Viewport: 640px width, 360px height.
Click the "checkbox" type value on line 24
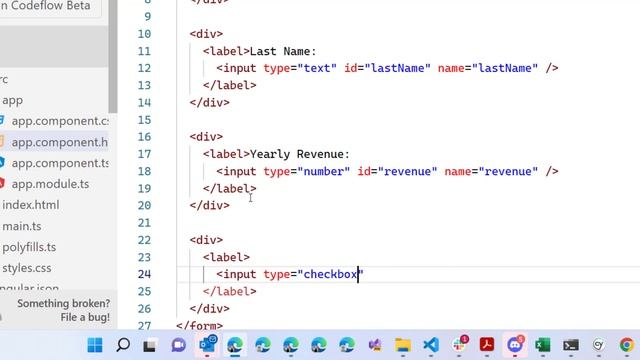tap(330, 274)
